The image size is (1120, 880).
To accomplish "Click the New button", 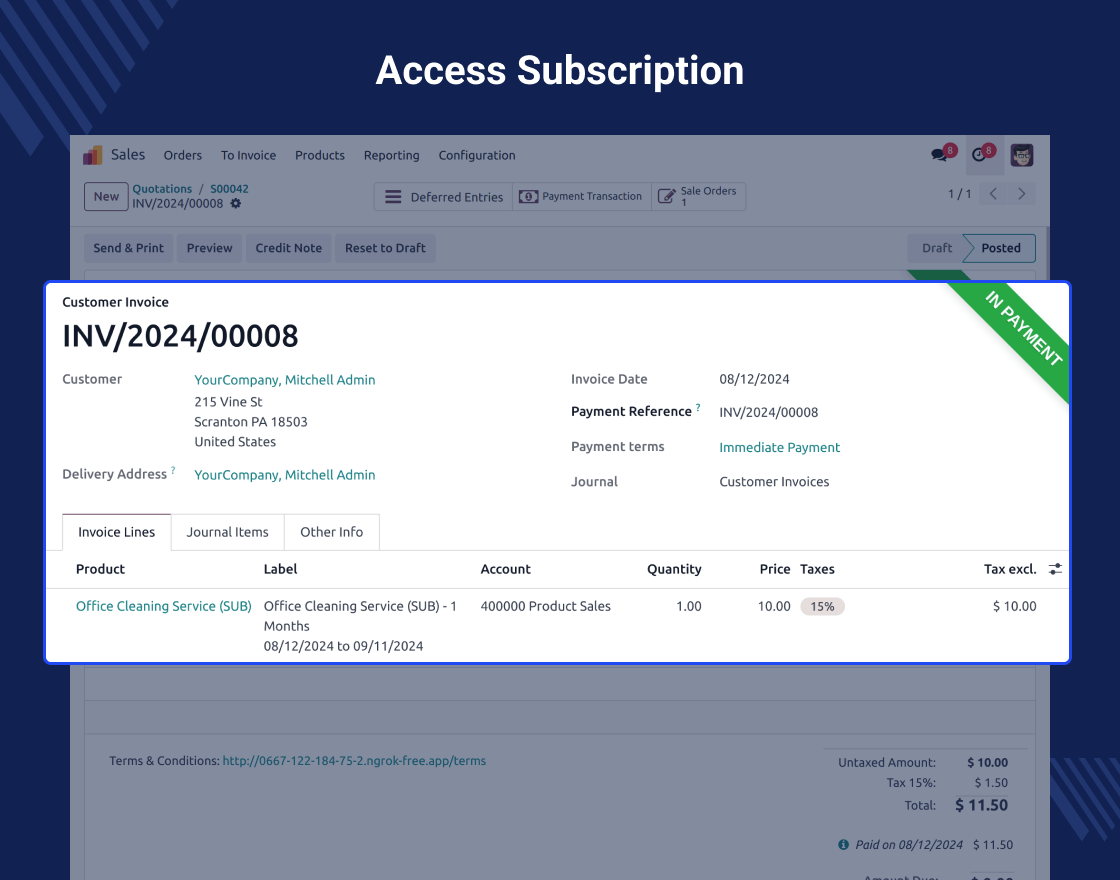I will (106, 196).
